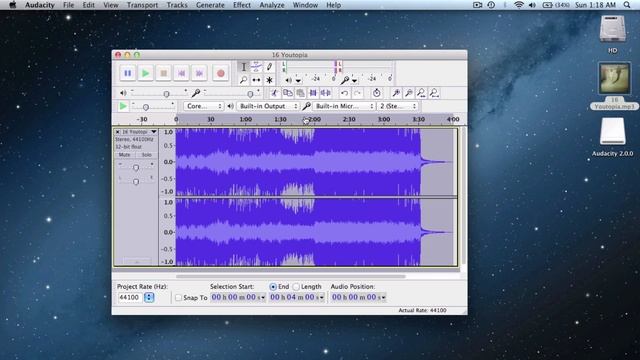Select the Length radio button
Viewport: 640px width, 360px height.
click(296, 287)
